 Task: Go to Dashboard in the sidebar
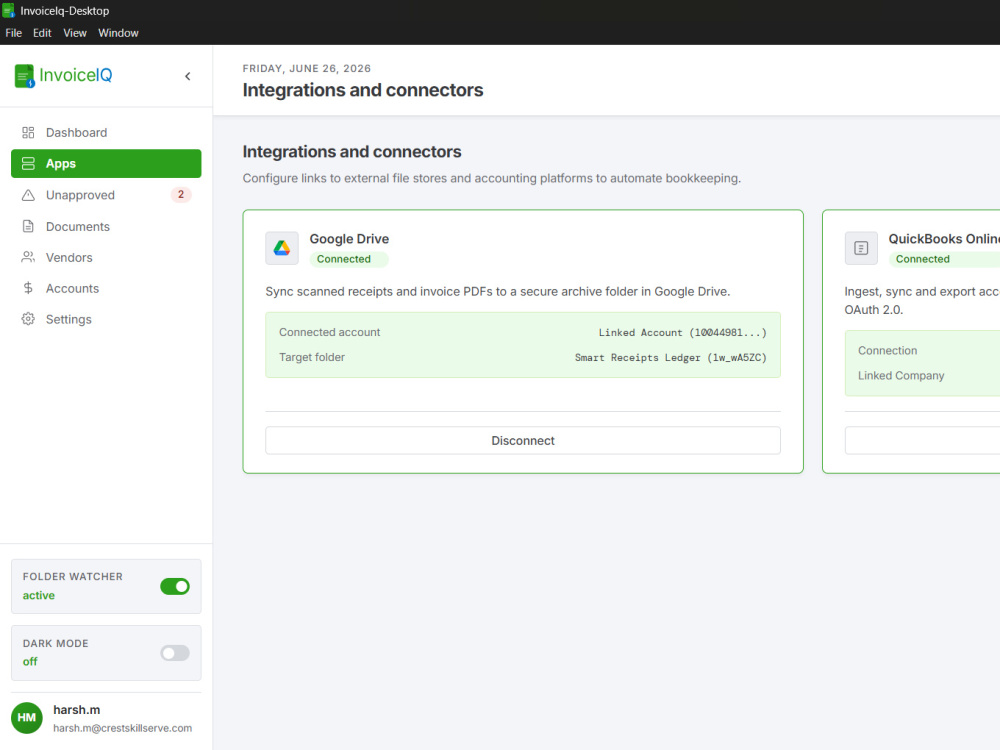(106, 133)
